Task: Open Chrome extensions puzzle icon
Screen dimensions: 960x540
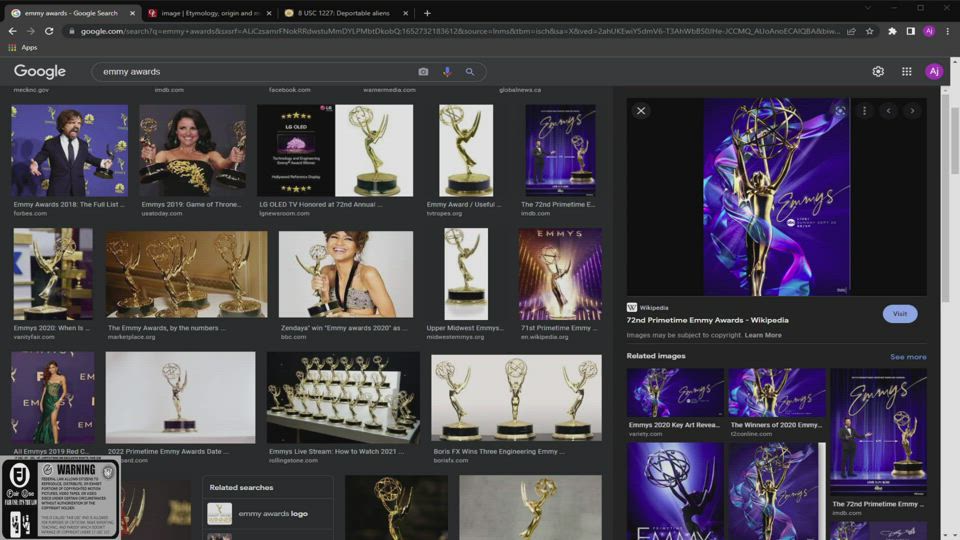Action: pyautogui.click(x=892, y=31)
